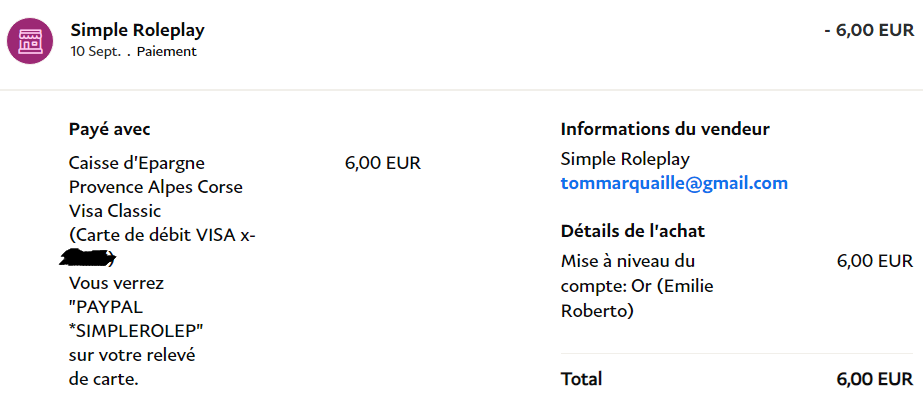Select the bold 6,00 EUR total amount

tap(875, 379)
